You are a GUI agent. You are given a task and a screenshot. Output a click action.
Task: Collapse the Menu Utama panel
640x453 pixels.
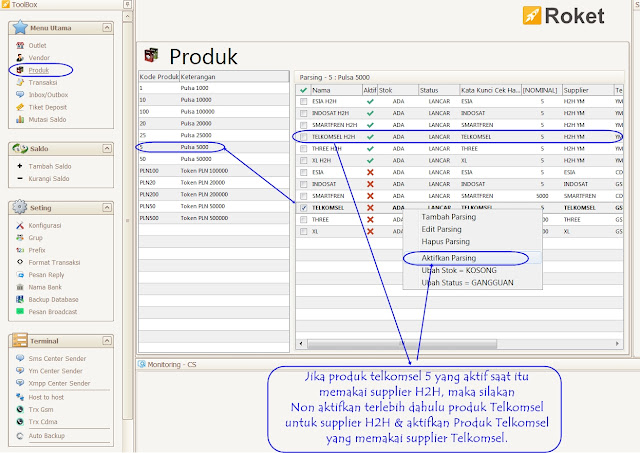coord(107,28)
